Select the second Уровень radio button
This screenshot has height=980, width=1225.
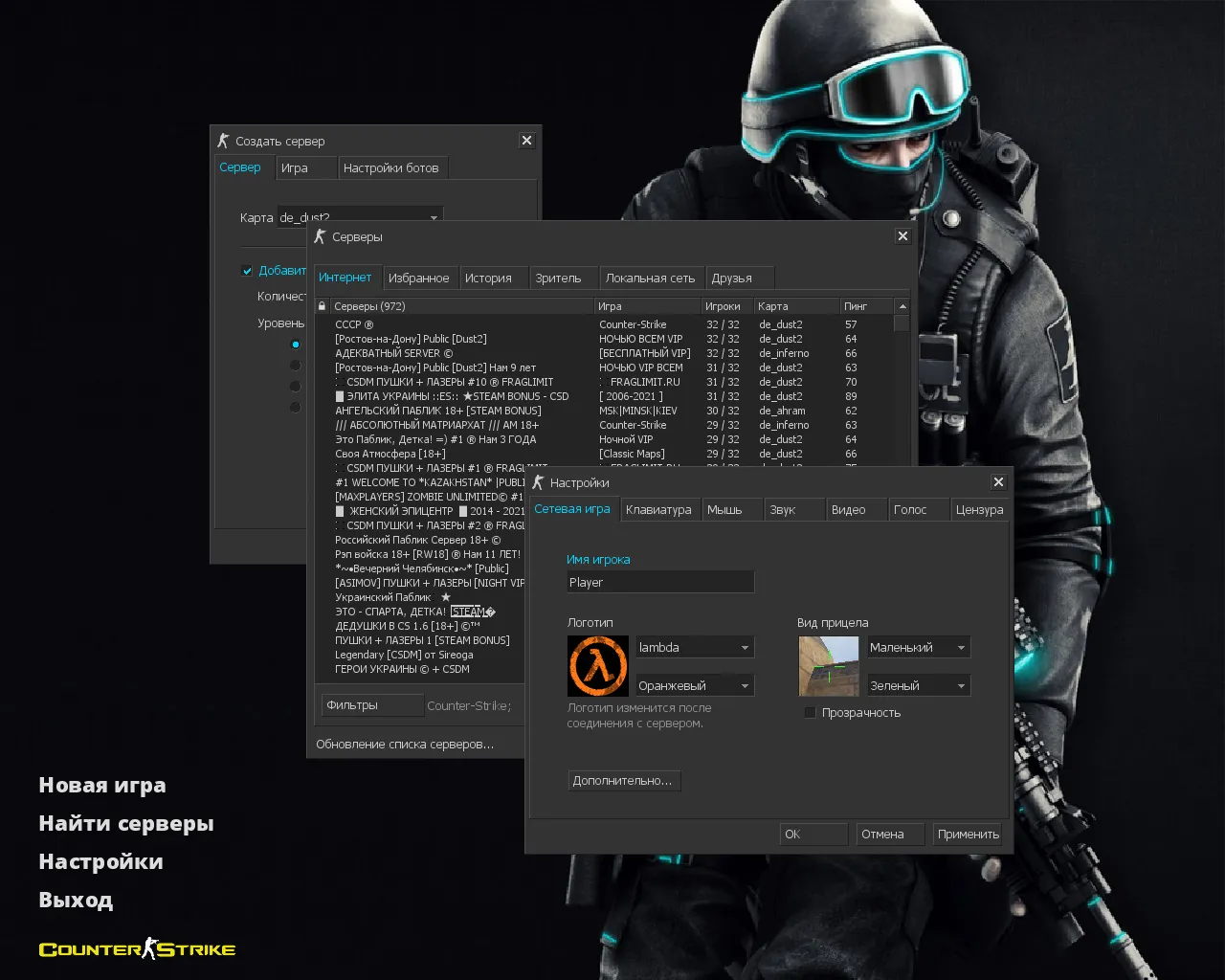click(x=296, y=365)
